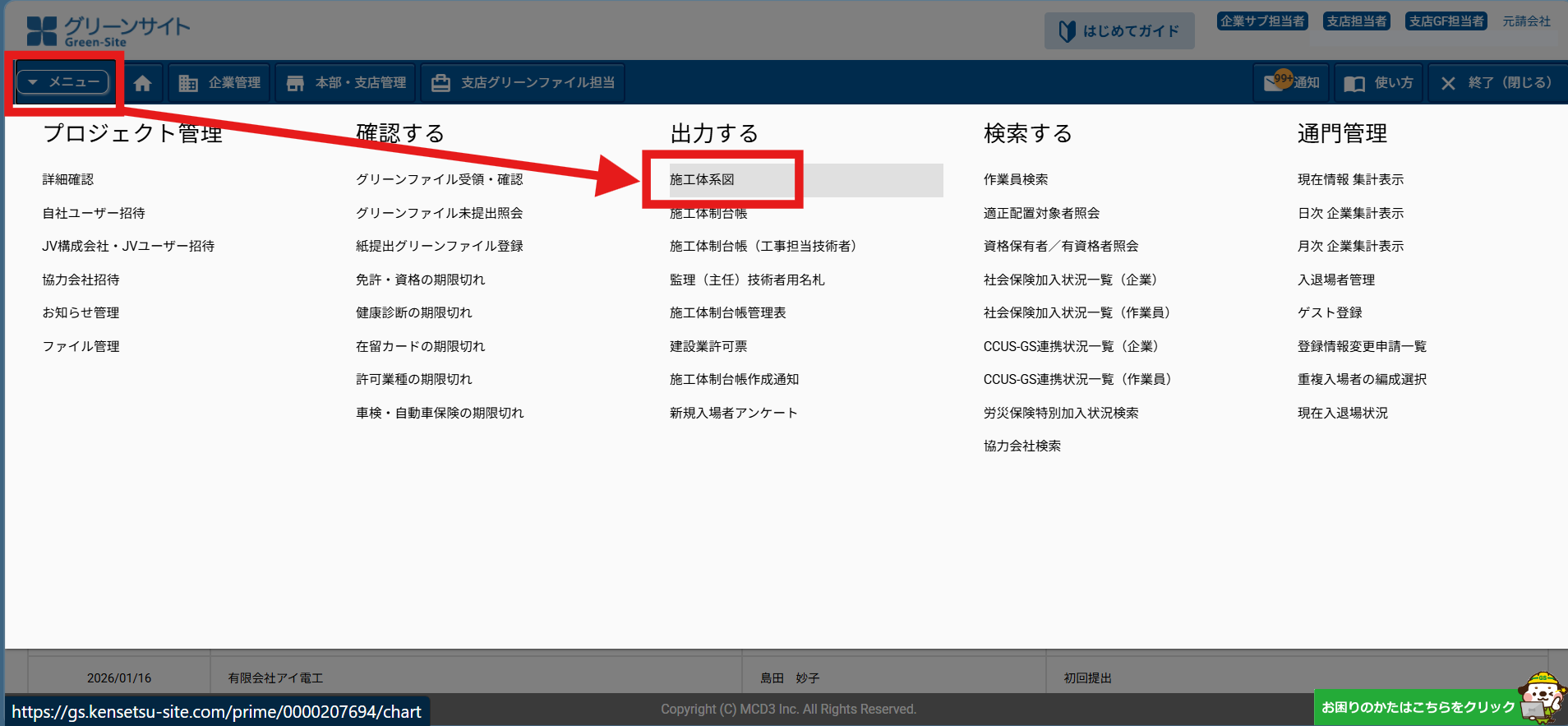Click the help mascot character icon
The image size is (1568, 726).
(1542, 697)
